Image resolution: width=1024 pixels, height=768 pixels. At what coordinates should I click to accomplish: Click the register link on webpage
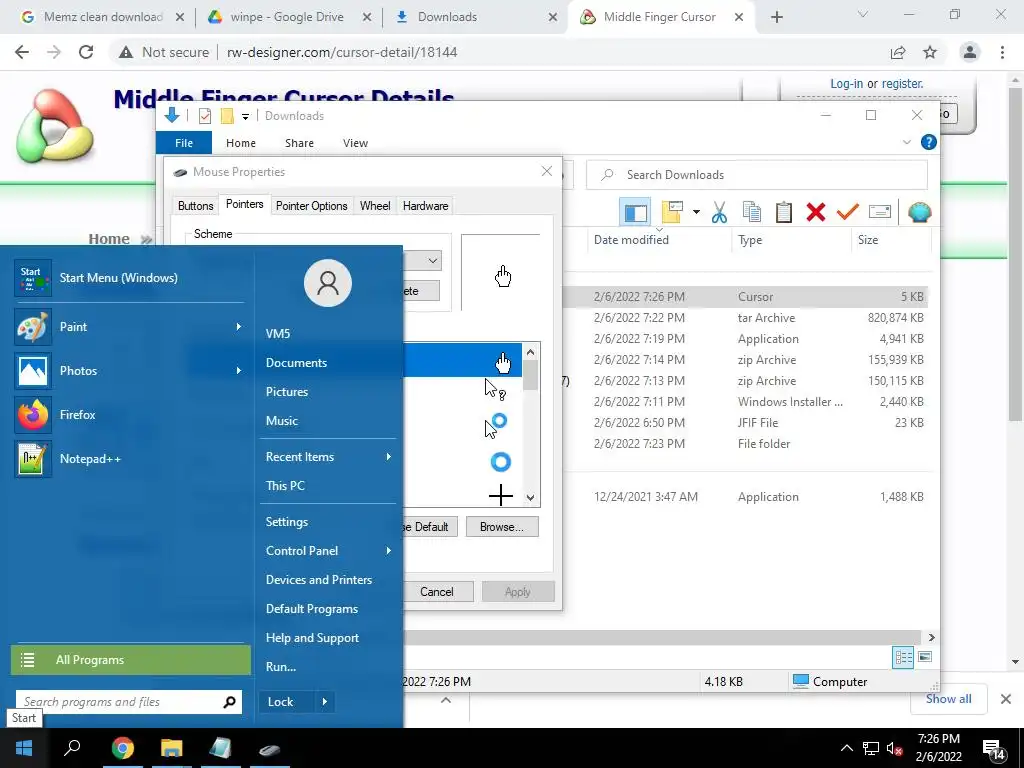click(903, 84)
